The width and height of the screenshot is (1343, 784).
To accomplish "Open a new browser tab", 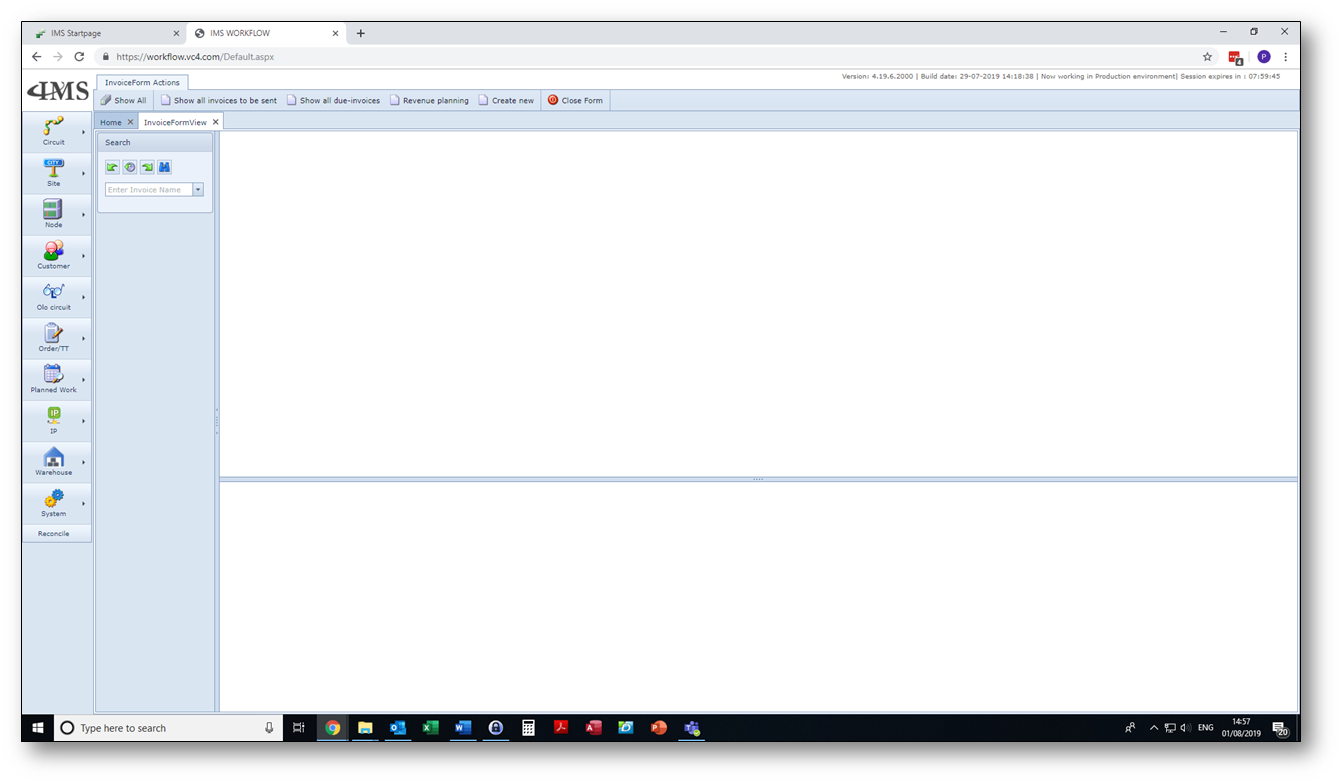I will click(361, 33).
